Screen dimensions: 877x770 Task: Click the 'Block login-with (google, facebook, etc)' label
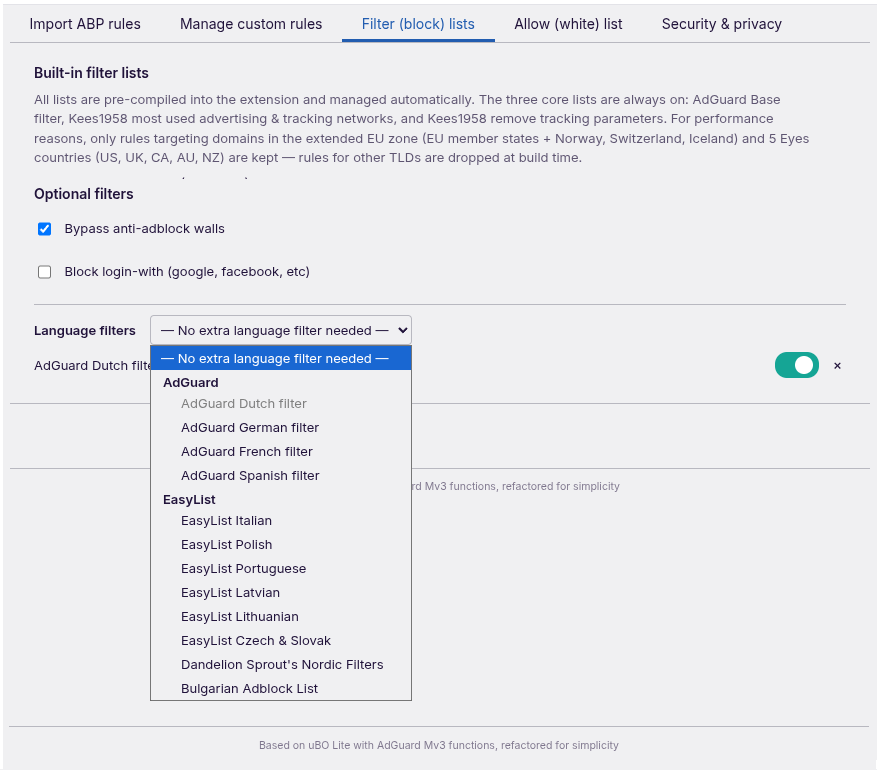tap(187, 272)
